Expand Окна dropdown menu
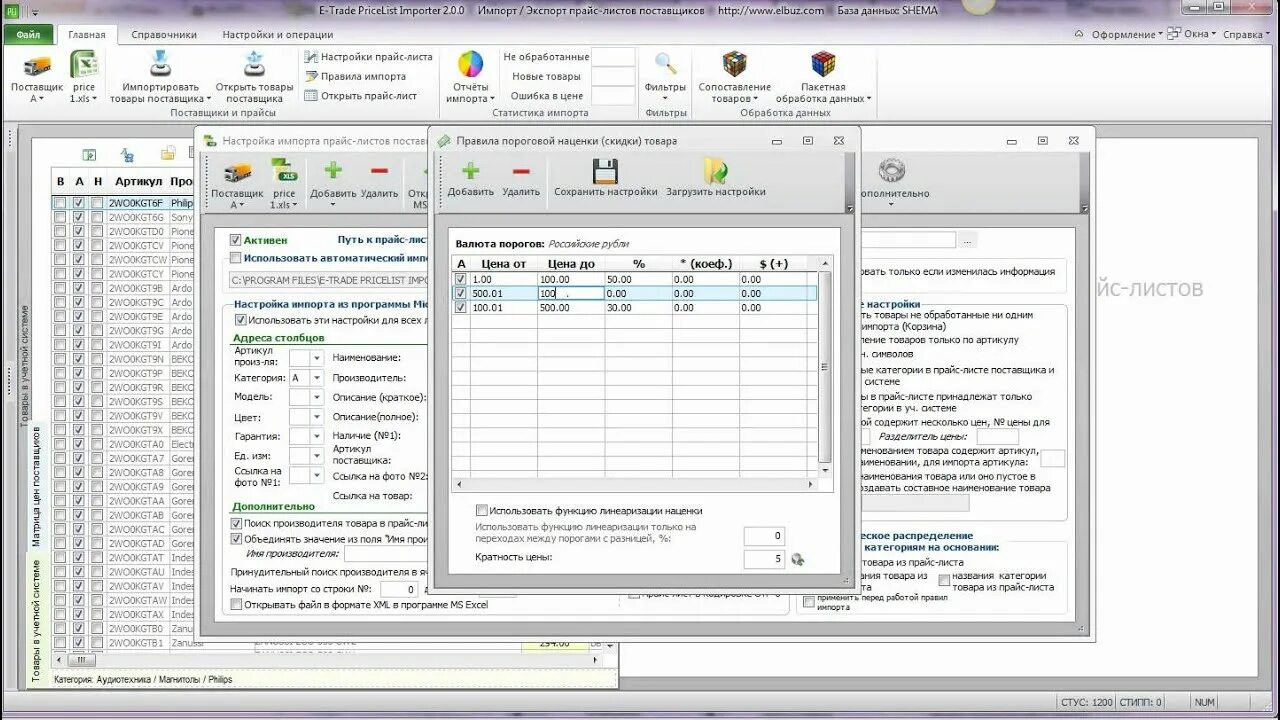The width and height of the screenshot is (1280, 720). pyautogui.click(x=1192, y=34)
